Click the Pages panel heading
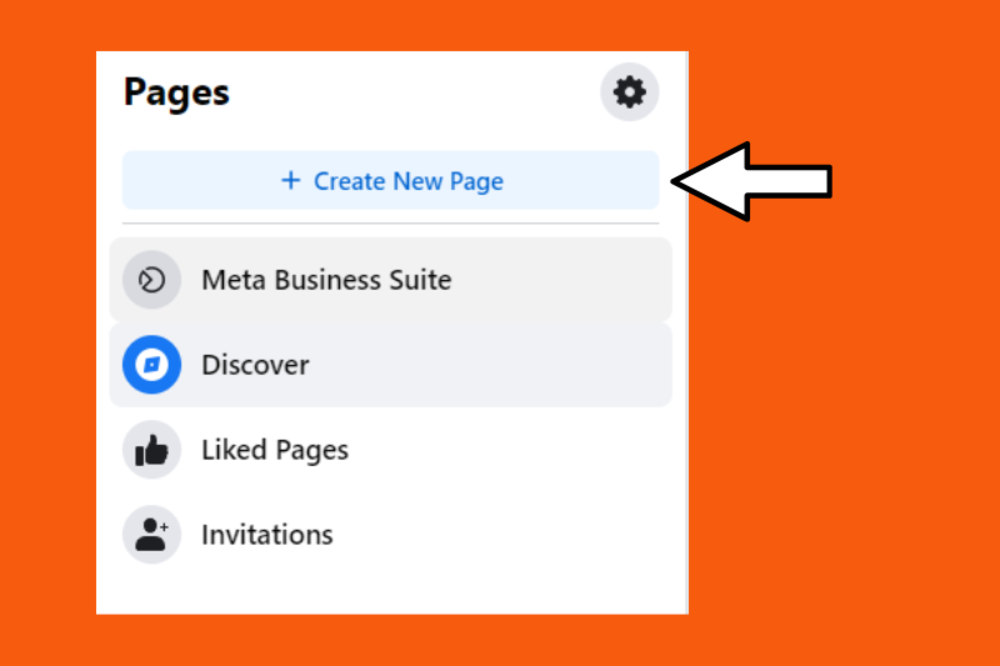The height and width of the screenshot is (666, 1000). tap(176, 92)
